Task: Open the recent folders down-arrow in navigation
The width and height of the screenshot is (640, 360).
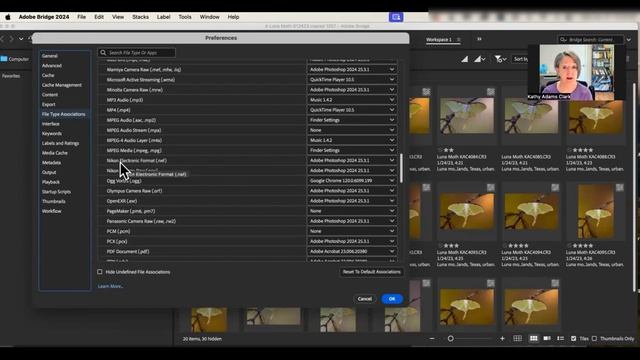Action: click(21, 39)
